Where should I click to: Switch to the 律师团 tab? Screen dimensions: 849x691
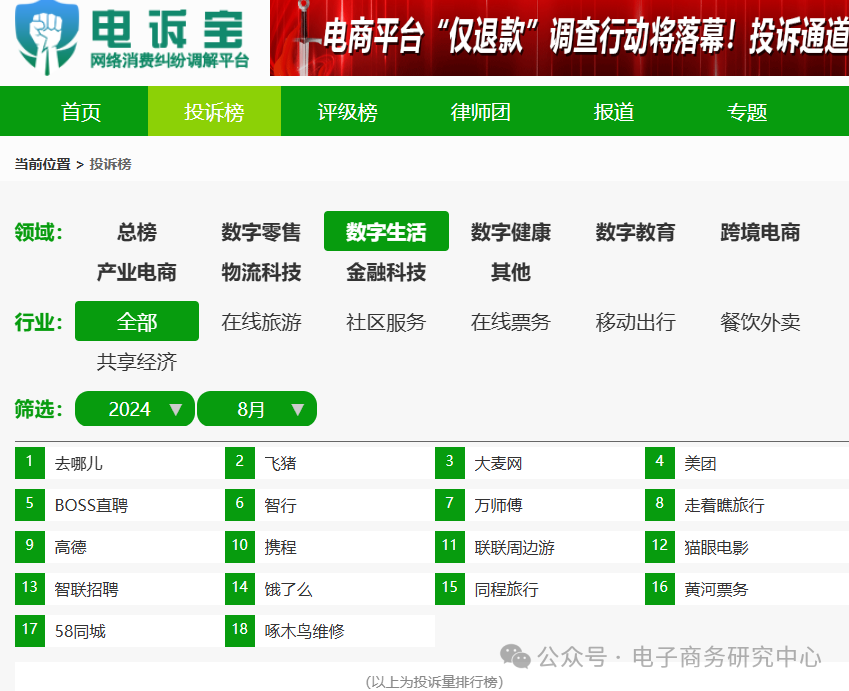coord(479,111)
